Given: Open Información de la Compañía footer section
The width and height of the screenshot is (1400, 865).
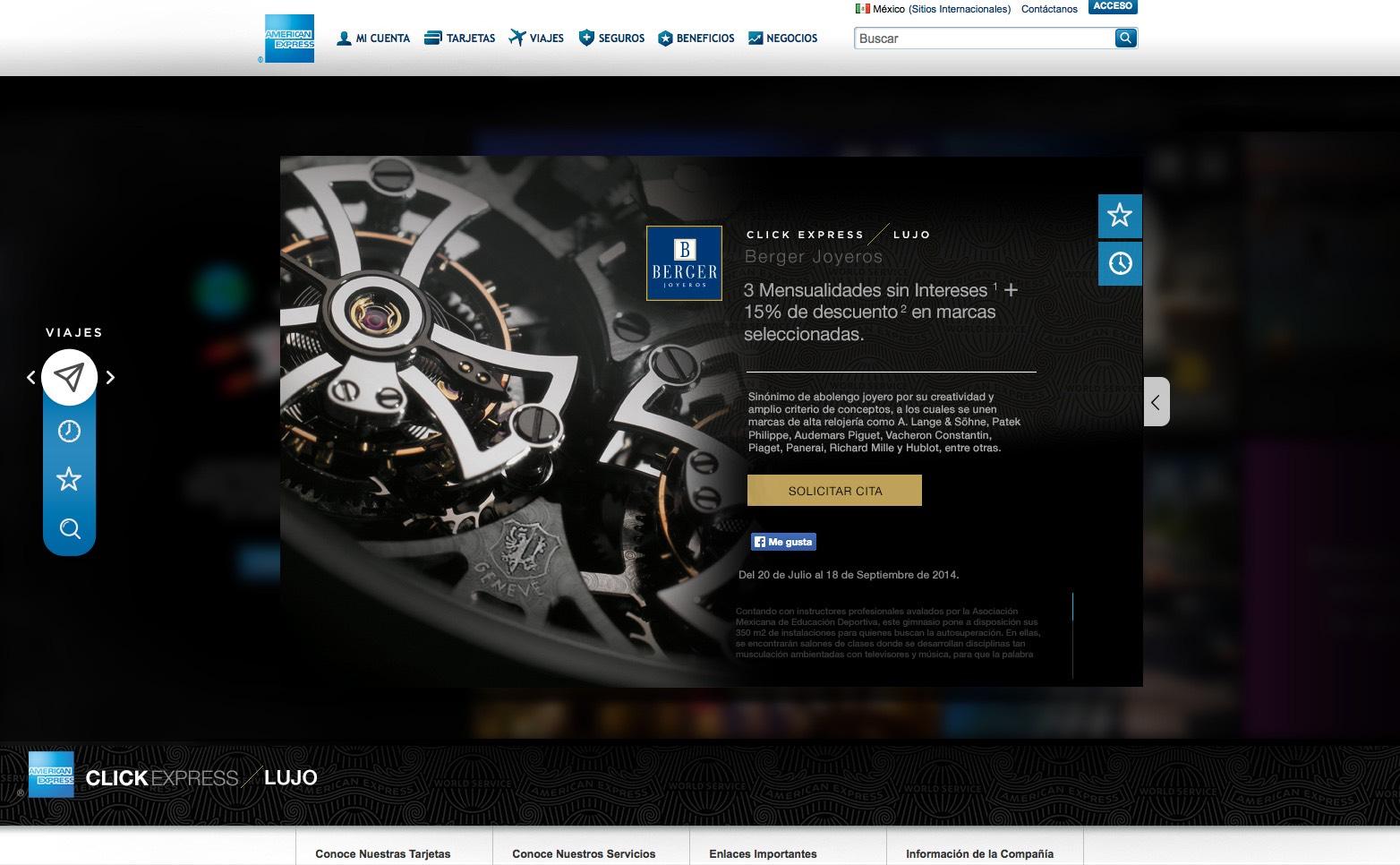Looking at the screenshot, I should (979, 854).
